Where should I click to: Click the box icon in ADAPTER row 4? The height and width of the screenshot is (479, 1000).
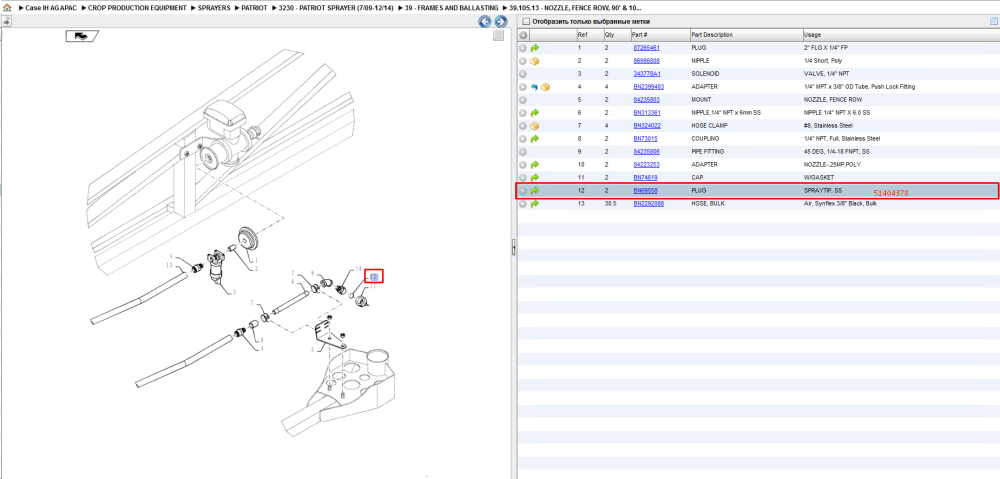tap(545, 87)
